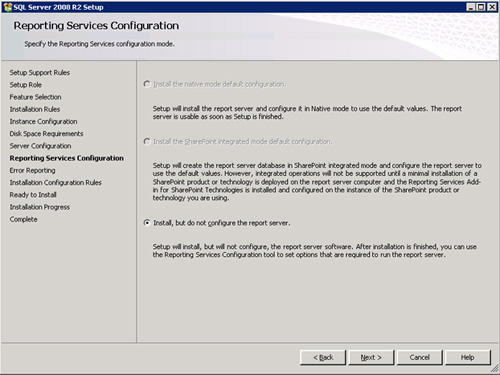
Task: Click Error Reporting step
Action: (x=32, y=170)
